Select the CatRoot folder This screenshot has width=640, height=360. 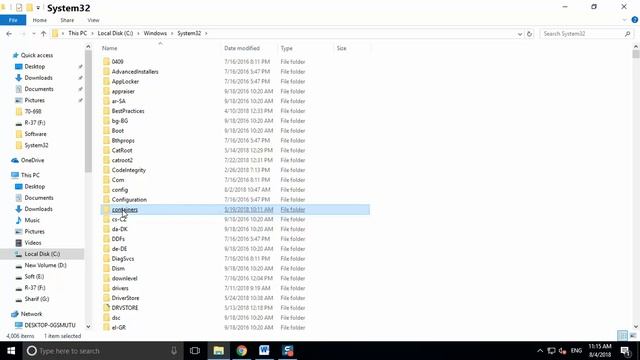click(122, 150)
